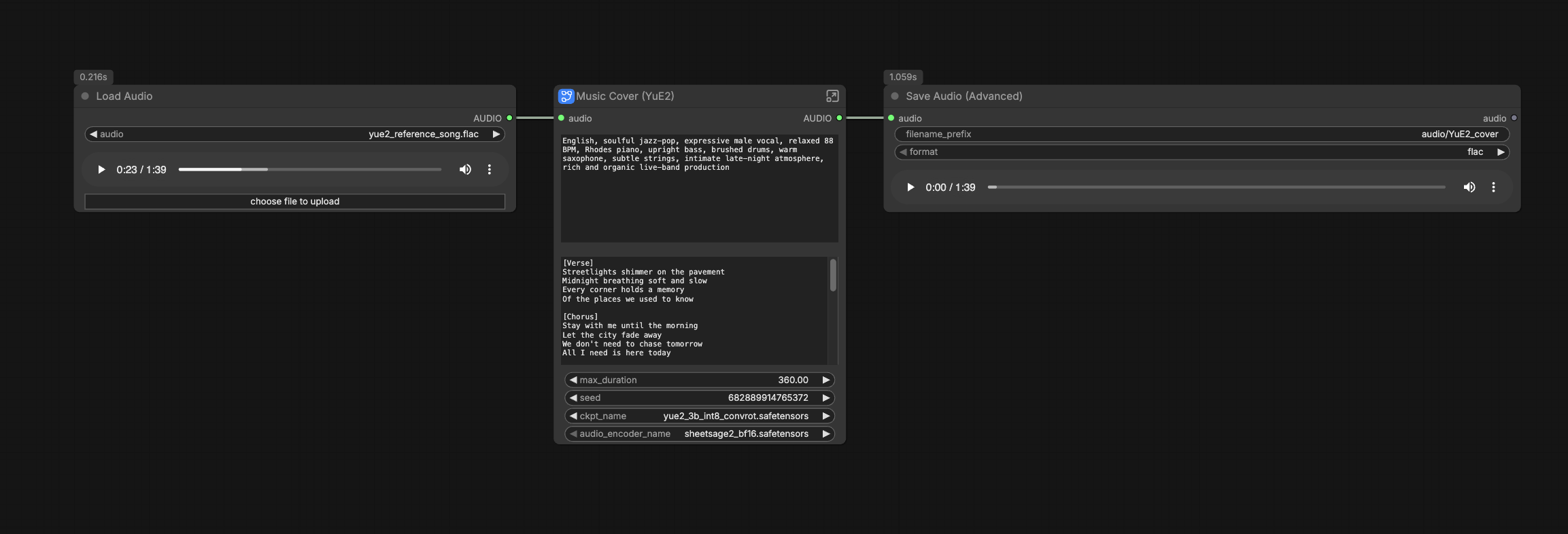Edit the filename_prefix field
1568x534 pixels.
(1202, 135)
